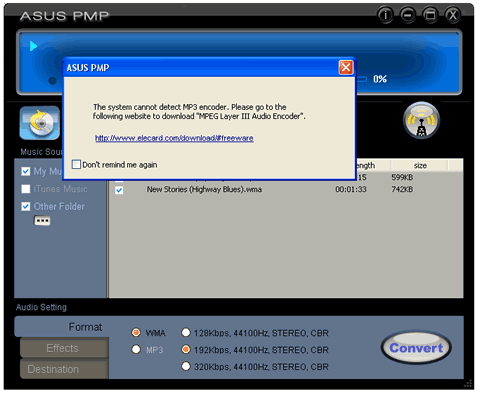Select the WMA format radio button
Screen dimensions: 480x394
pos(136,332)
